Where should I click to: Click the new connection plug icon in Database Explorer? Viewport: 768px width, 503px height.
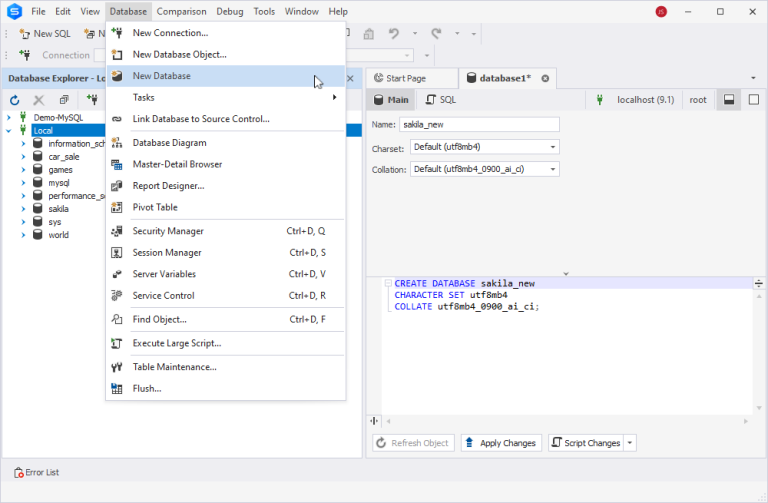91,100
